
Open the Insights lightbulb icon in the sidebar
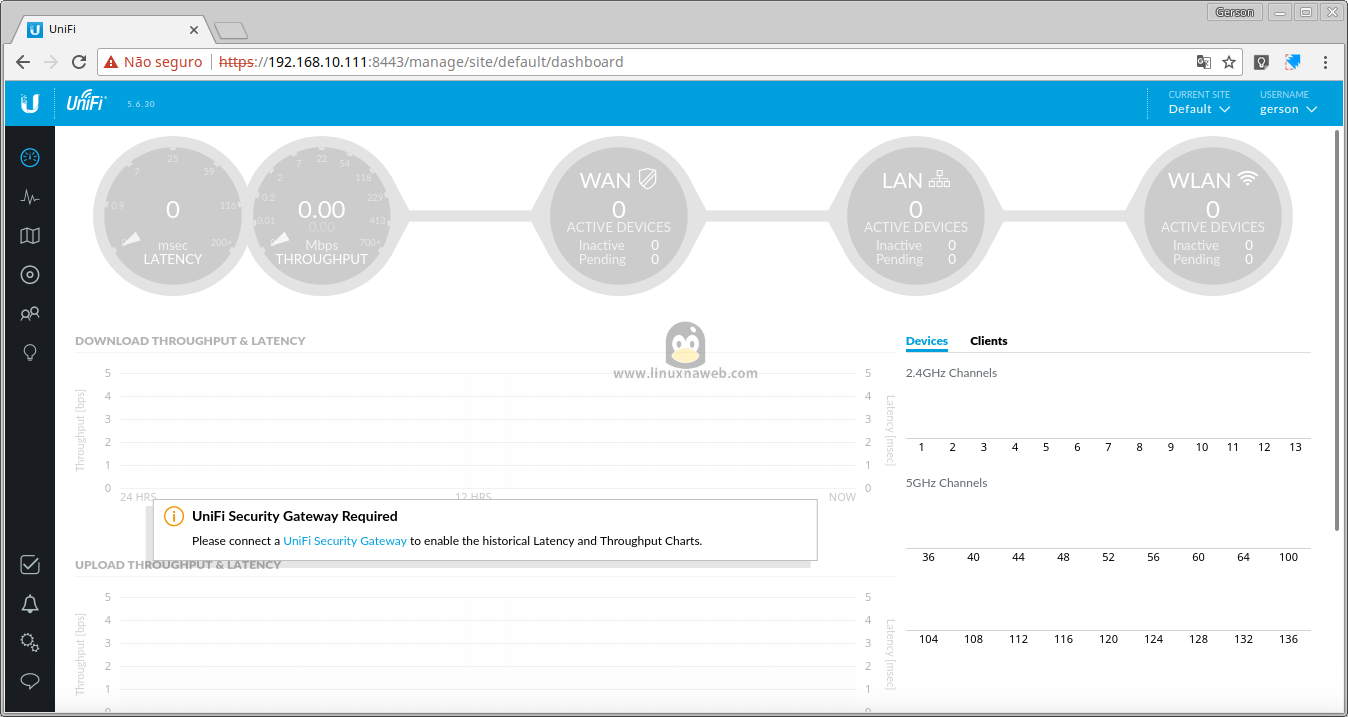(x=30, y=352)
